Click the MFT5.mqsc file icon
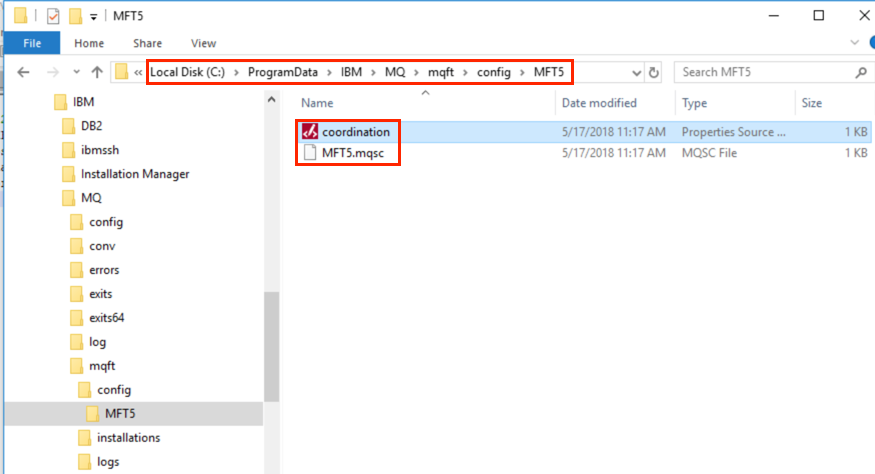 coord(310,152)
